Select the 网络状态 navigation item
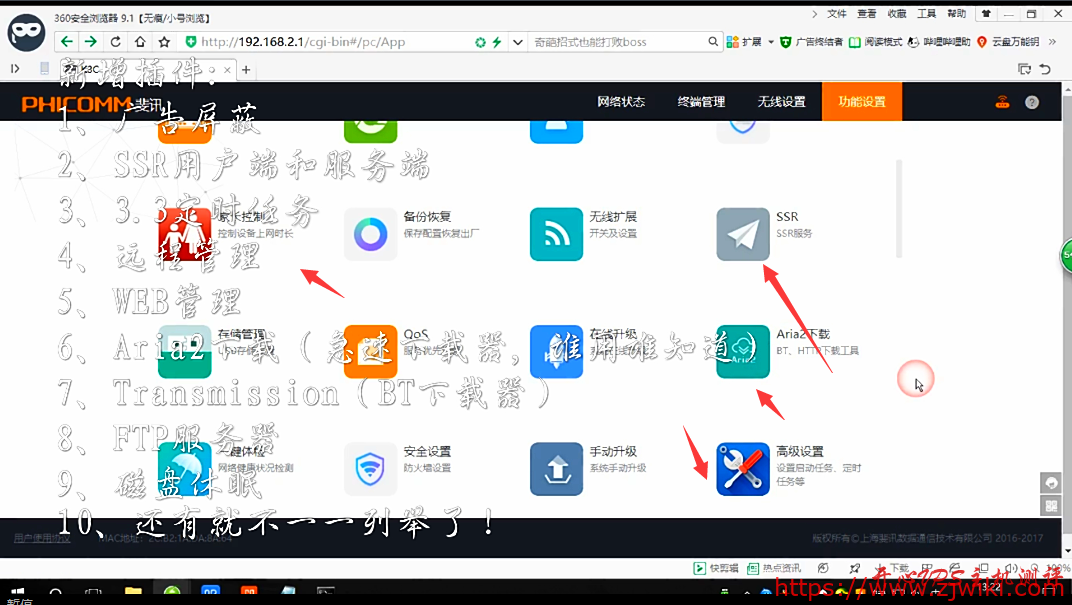 (x=621, y=101)
